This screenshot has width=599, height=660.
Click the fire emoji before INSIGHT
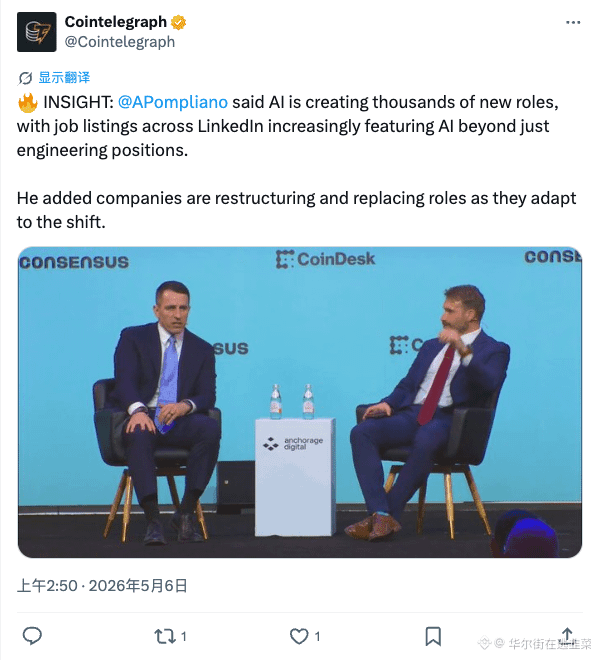click(28, 103)
